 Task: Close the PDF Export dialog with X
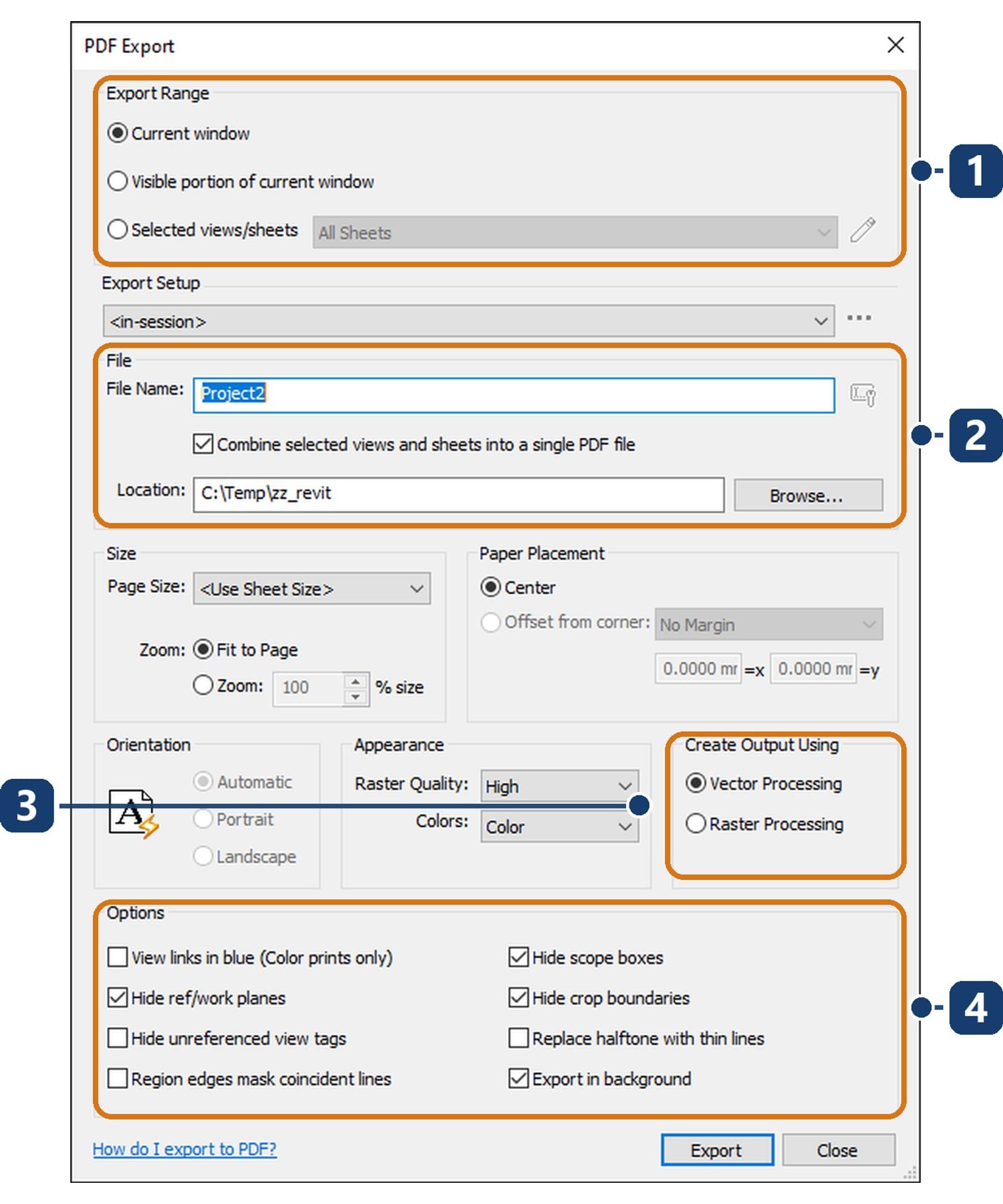pyautogui.click(x=895, y=45)
